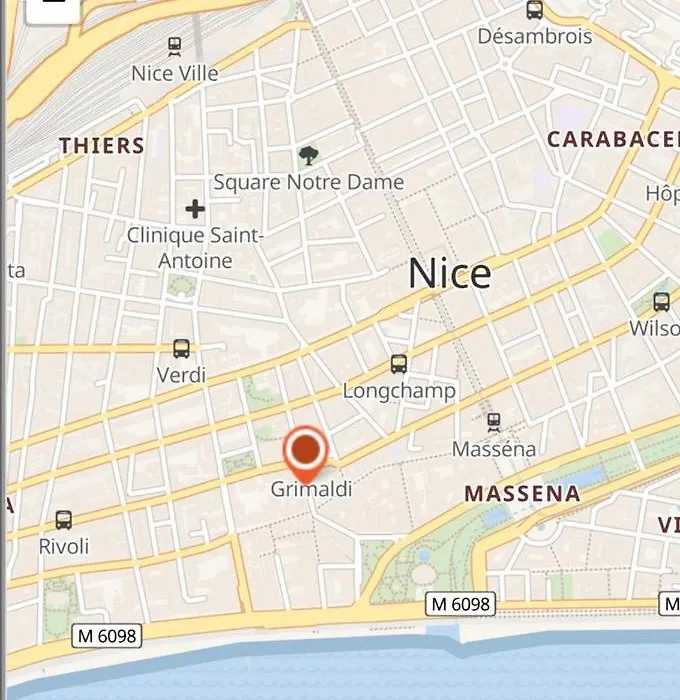
Task: Select the Longchamp bus stop icon
Action: [399, 364]
